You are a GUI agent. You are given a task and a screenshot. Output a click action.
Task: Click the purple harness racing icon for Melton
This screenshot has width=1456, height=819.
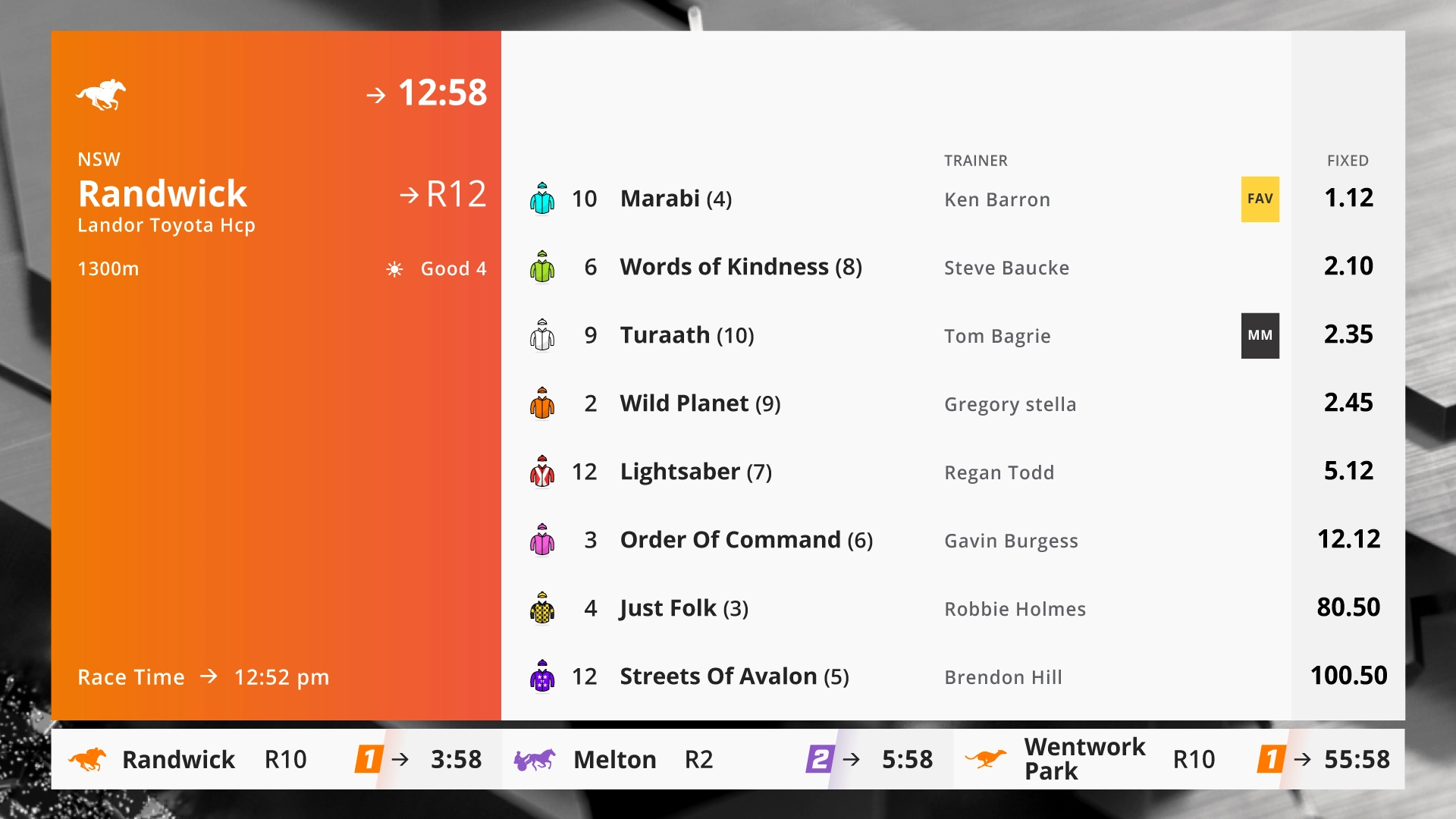click(535, 759)
